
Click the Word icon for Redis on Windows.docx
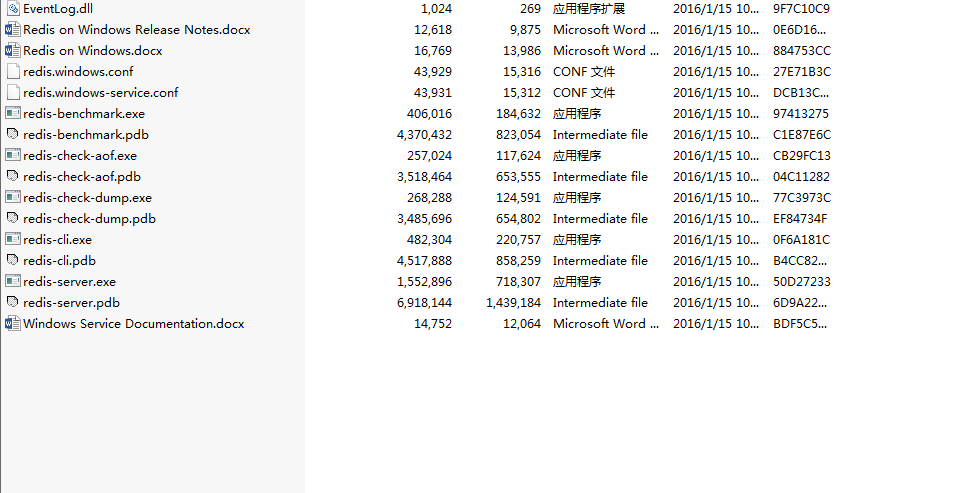pos(13,50)
